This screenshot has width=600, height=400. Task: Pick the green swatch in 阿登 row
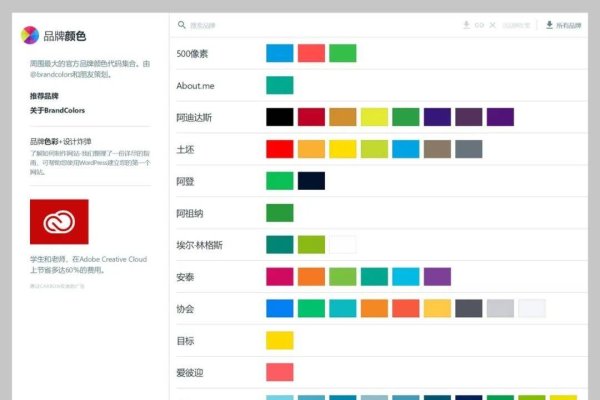tap(280, 181)
